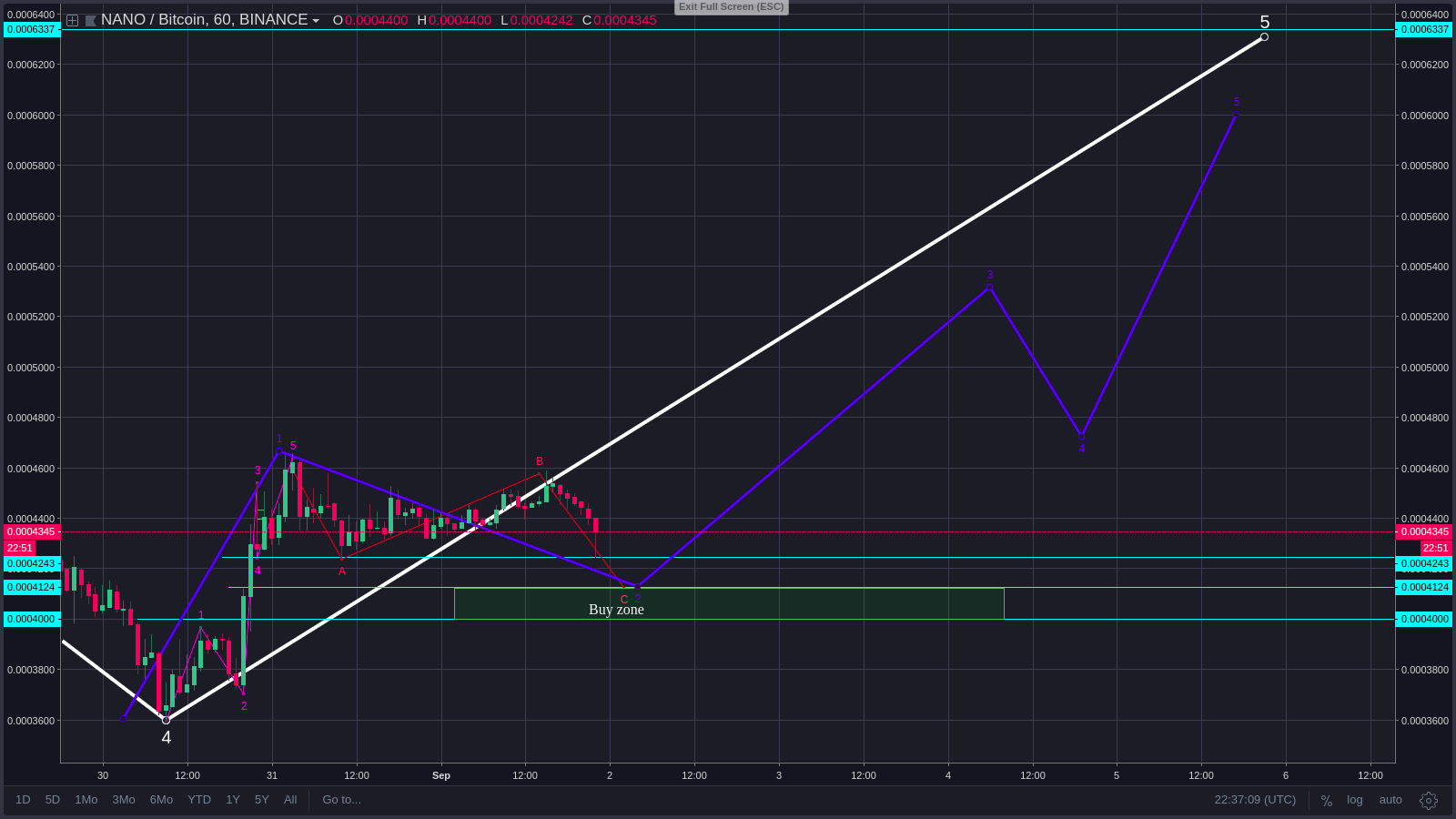Choose the 6Mo time range
Screen dimensions: 1456x819
[x=161, y=800]
